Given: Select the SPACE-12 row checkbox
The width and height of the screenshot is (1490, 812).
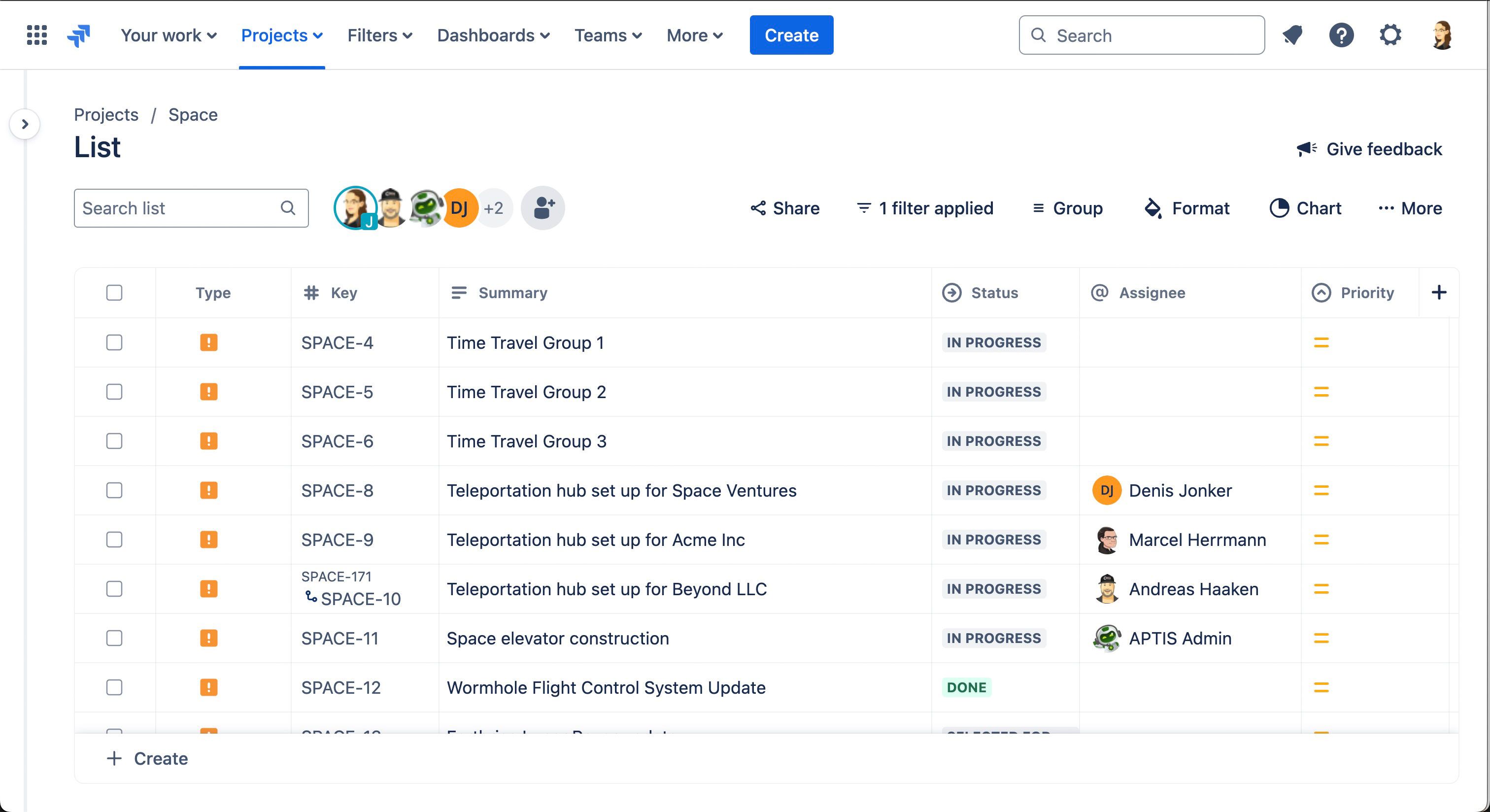Looking at the screenshot, I should (114, 687).
